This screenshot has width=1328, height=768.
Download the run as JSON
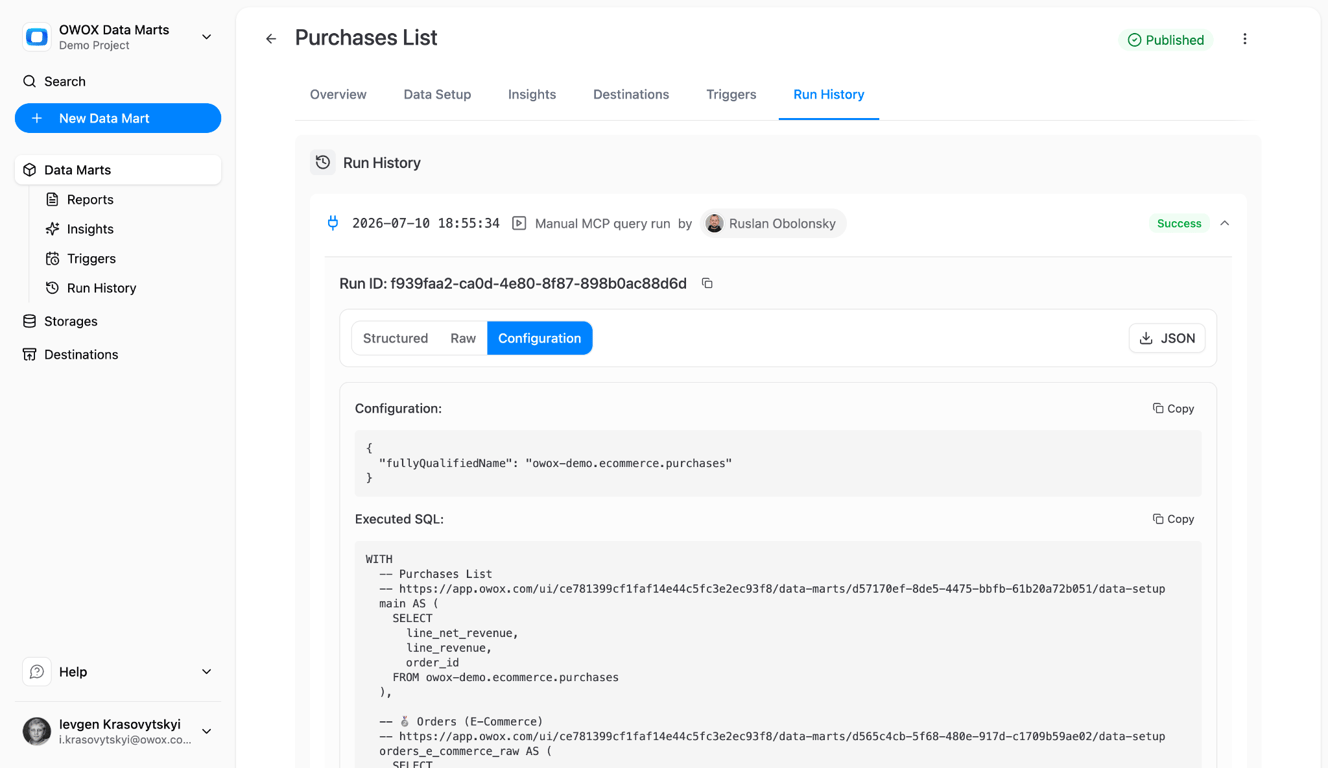1167,338
